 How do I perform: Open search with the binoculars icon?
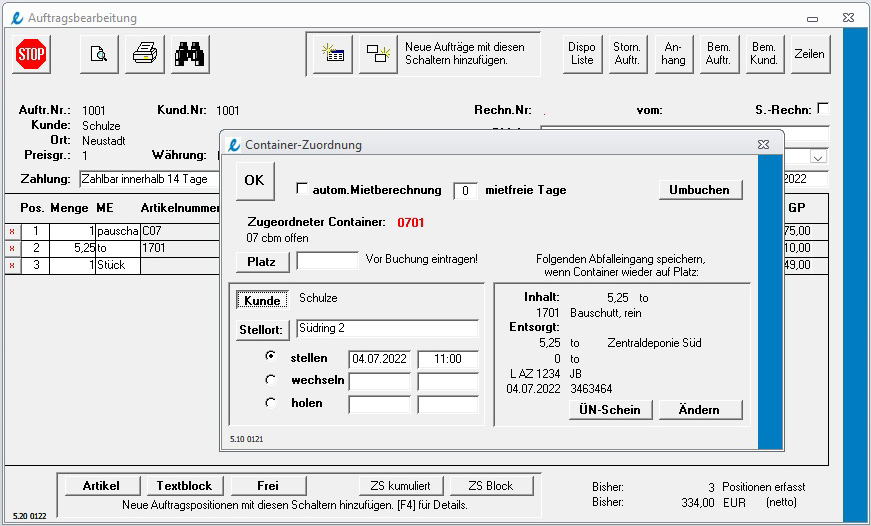[190, 54]
